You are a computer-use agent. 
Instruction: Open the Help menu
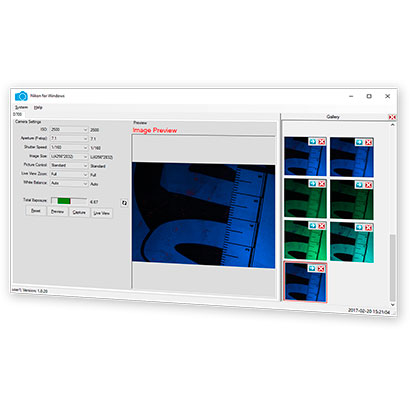pos(38,108)
